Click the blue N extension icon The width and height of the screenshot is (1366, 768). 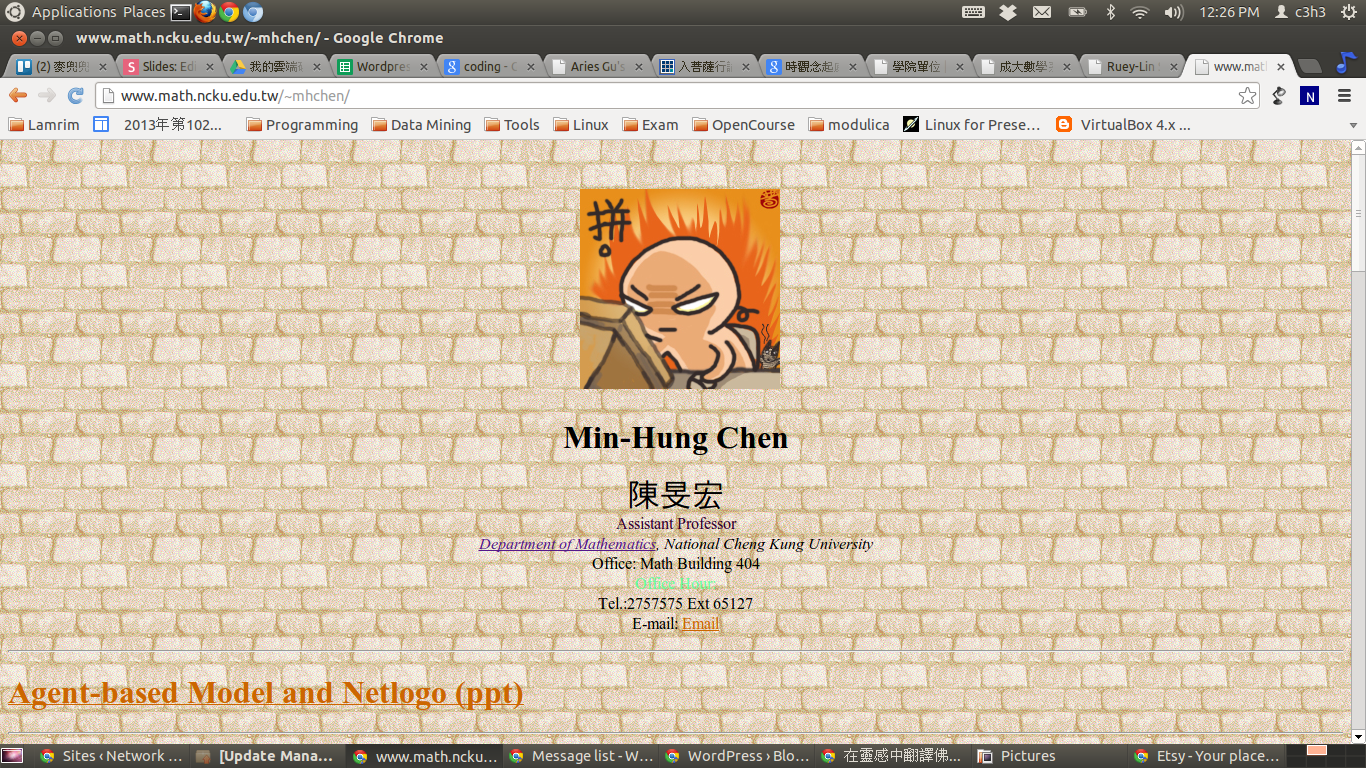click(x=1309, y=96)
